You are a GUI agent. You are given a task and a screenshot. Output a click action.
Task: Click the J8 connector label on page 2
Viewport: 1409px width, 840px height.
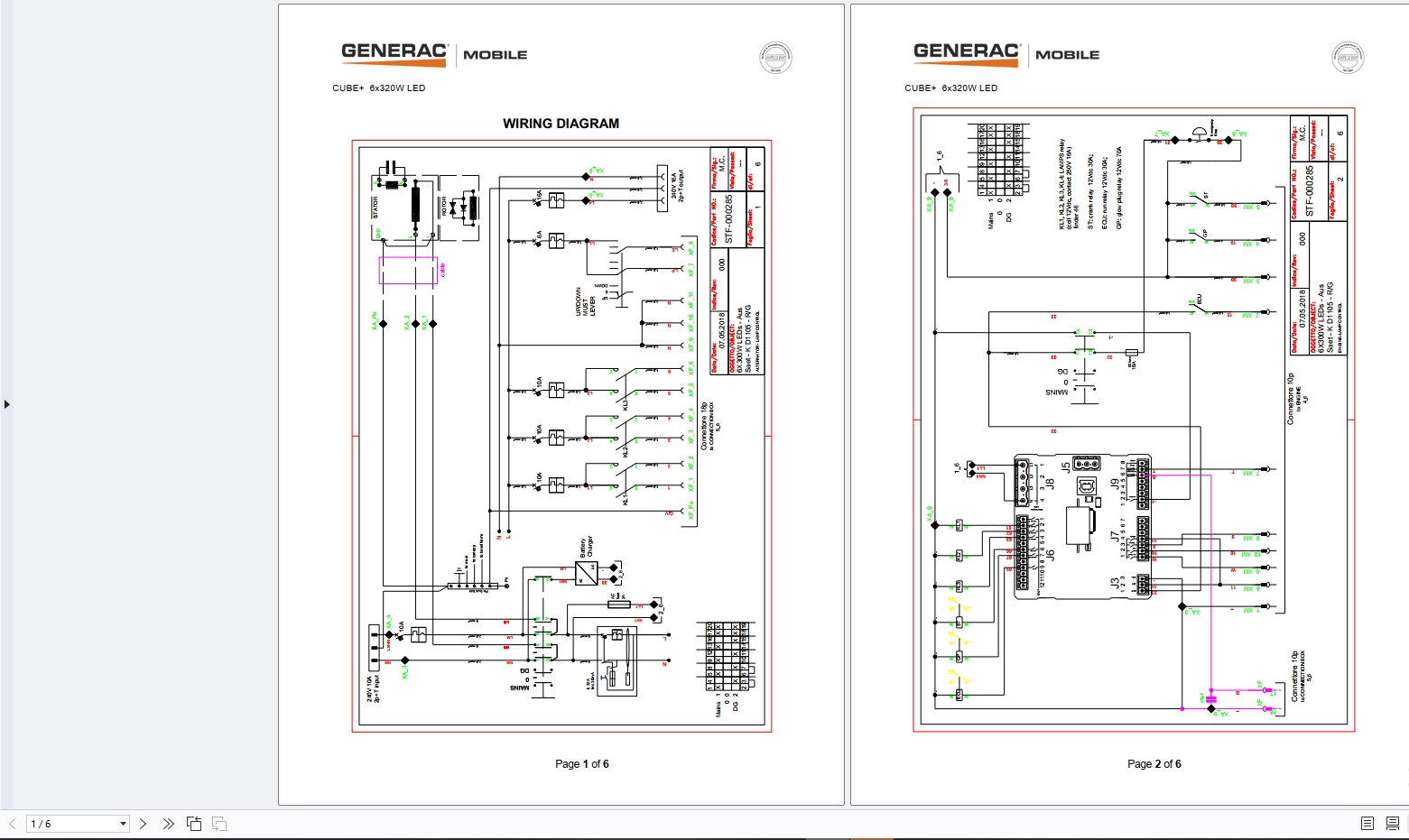point(1050,484)
